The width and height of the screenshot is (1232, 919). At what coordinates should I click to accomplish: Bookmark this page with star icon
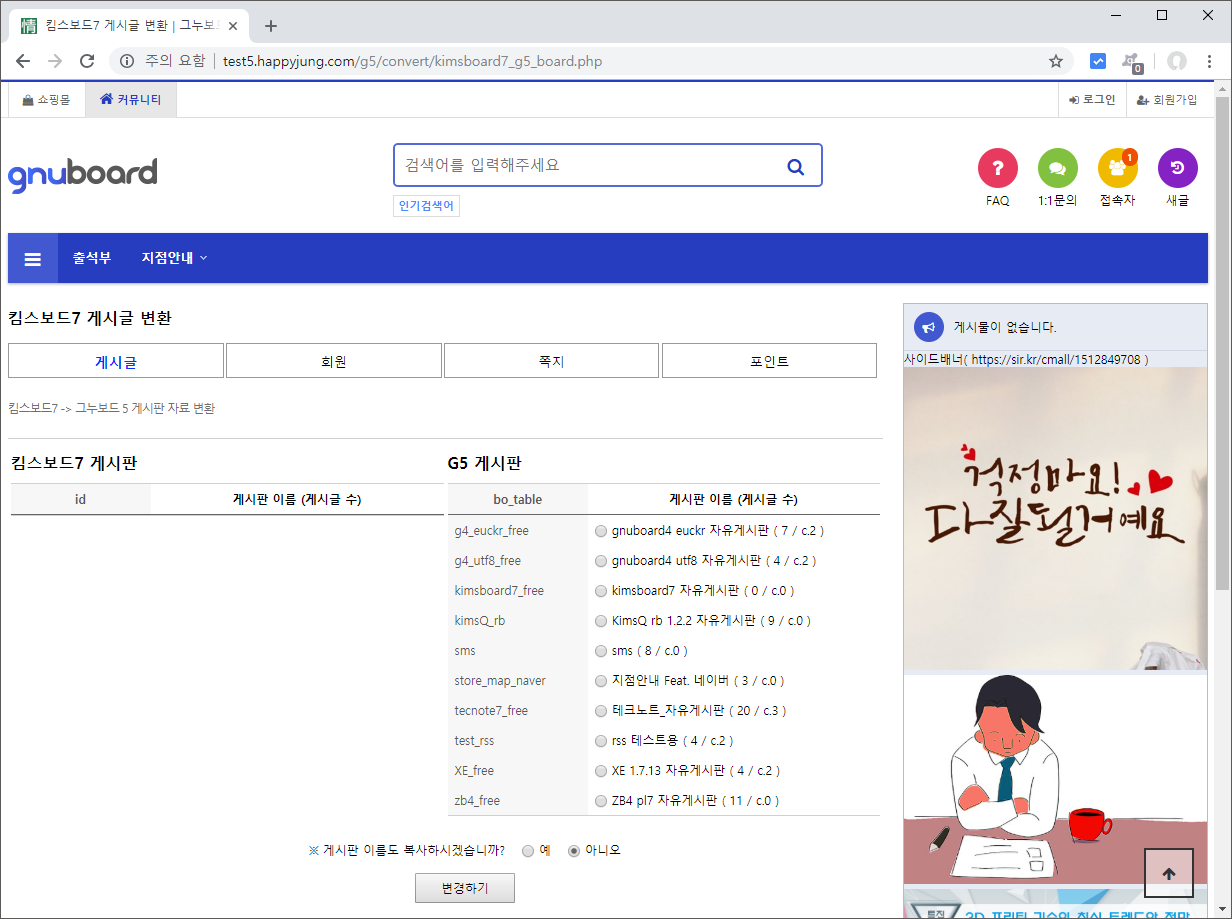click(1055, 61)
